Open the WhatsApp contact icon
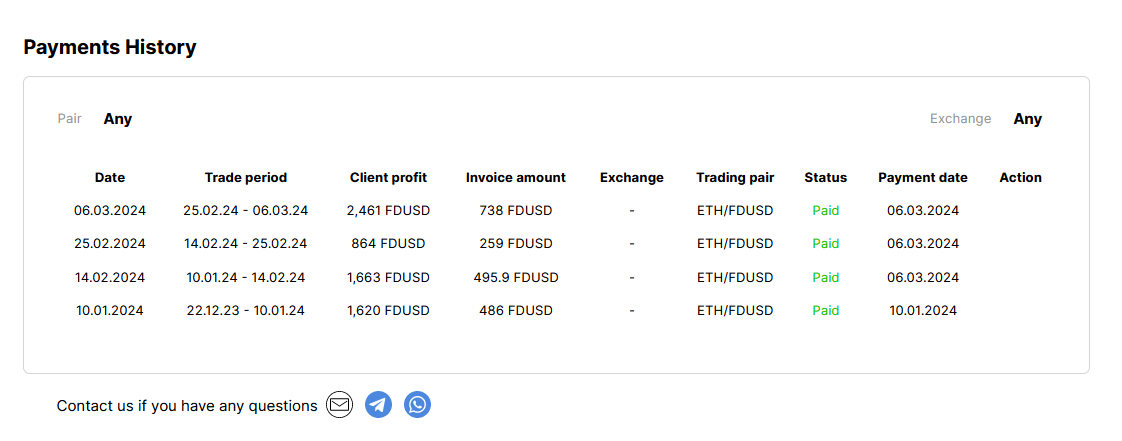1122x441 pixels. coord(417,405)
